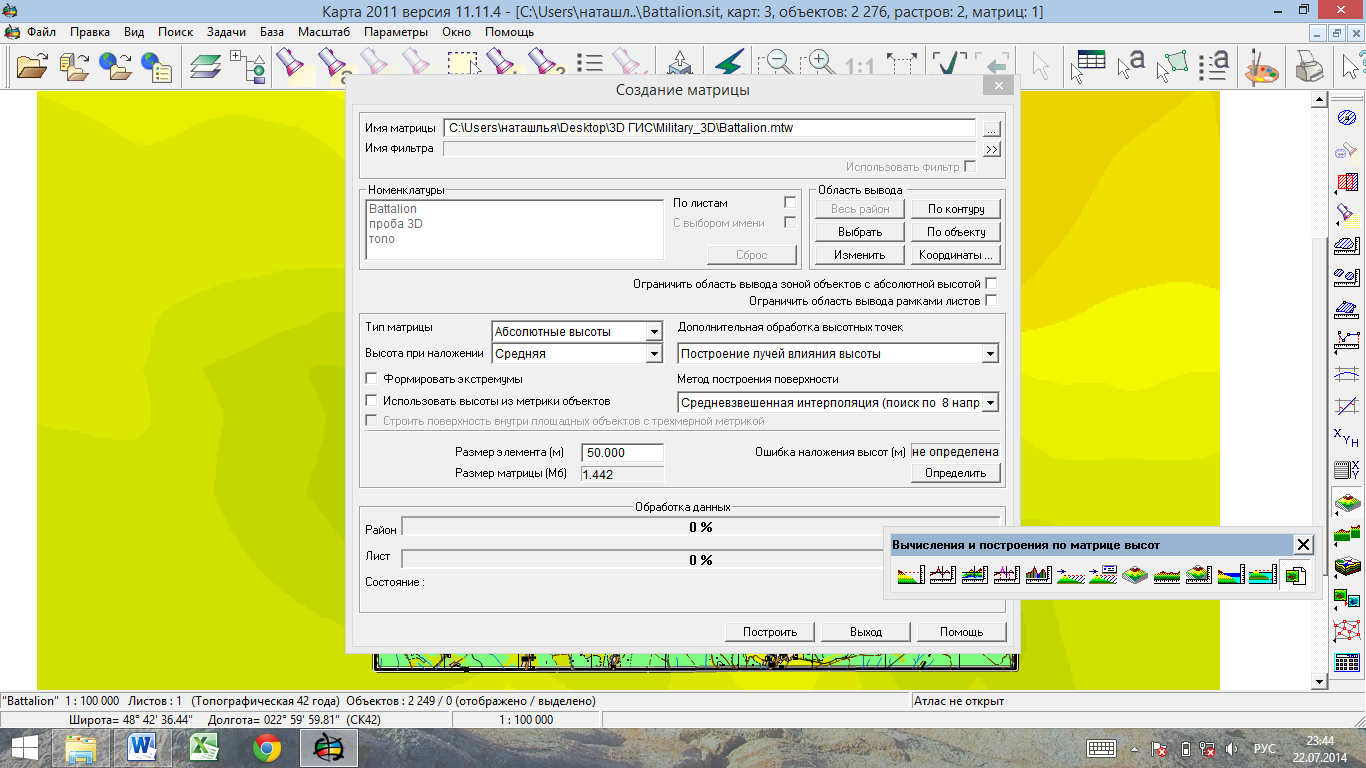The width and height of the screenshot is (1366, 768).
Task: Click the matrix name path input field
Action: [709, 128]
